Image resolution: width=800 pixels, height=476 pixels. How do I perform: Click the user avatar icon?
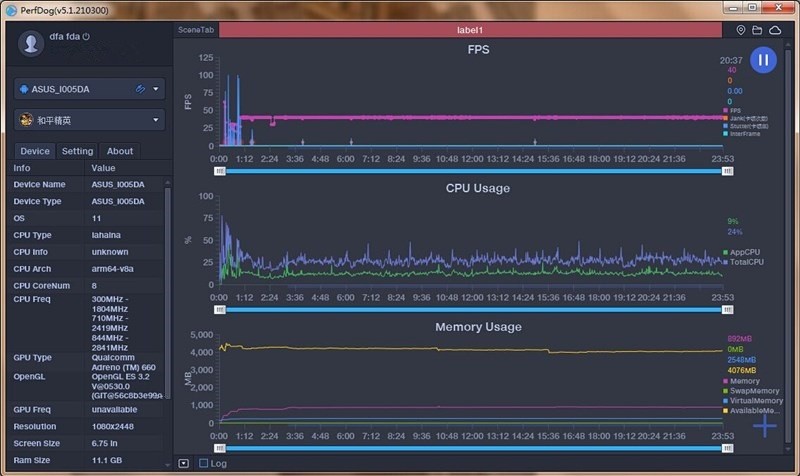coord(31,43)
